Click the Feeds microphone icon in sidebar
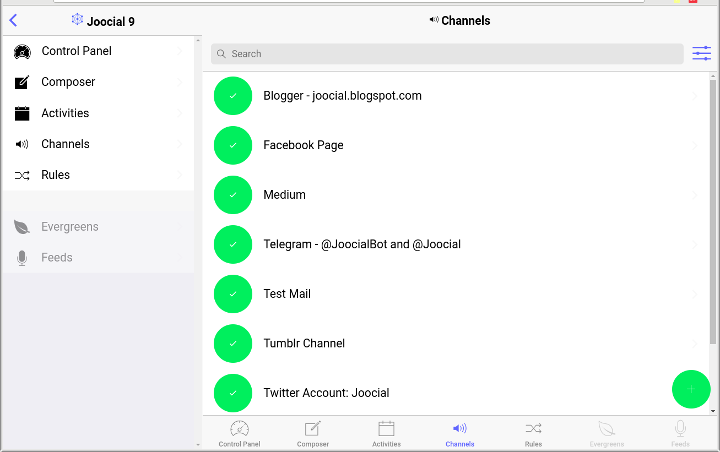The width and height of the screenshot is (720, 452). point(22,258)
